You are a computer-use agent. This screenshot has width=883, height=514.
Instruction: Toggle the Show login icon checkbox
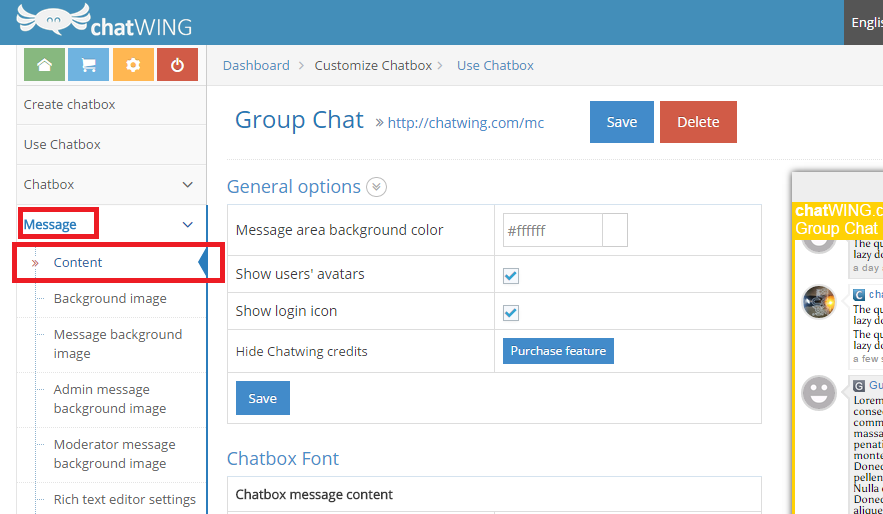click(x=511, y=313)
